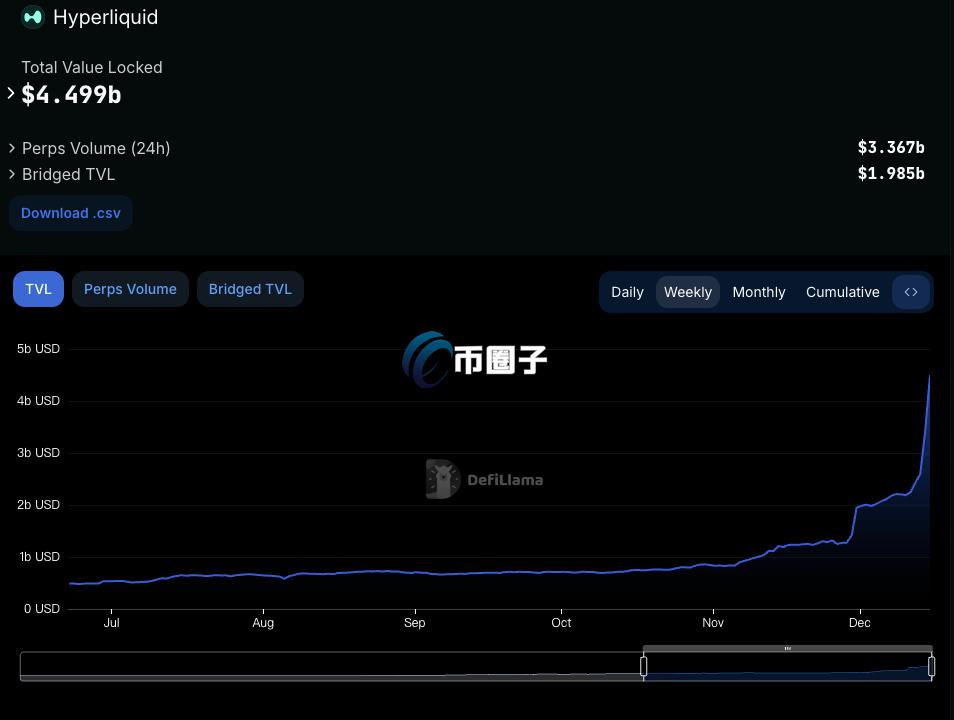The height and width of the screenshot is (720, 954).
Task: Click the Jul x-axis label
Action: (111, 623)
